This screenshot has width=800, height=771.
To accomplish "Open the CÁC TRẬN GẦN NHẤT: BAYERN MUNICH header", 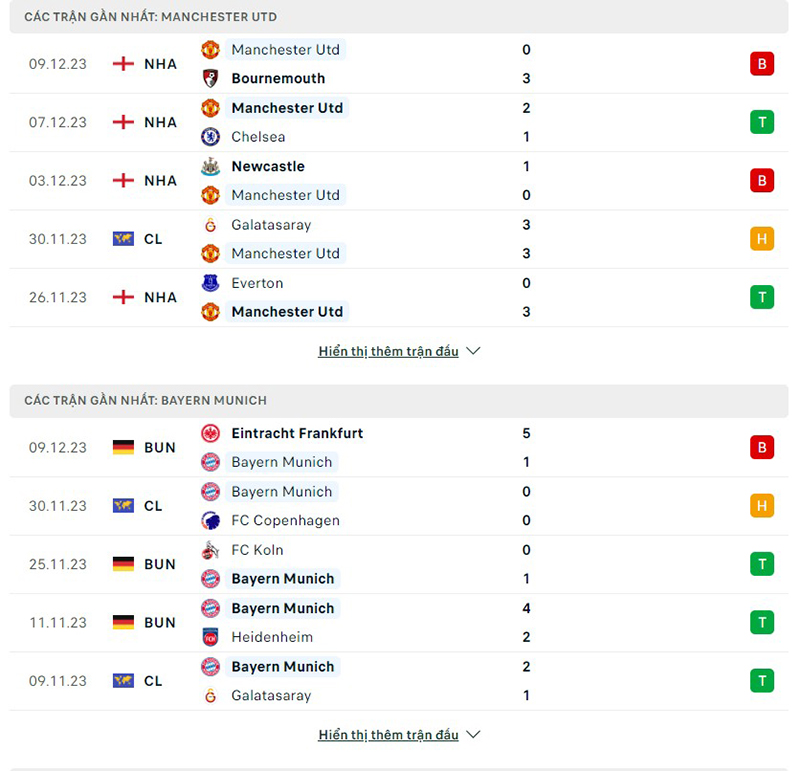I will click(147, 400).
